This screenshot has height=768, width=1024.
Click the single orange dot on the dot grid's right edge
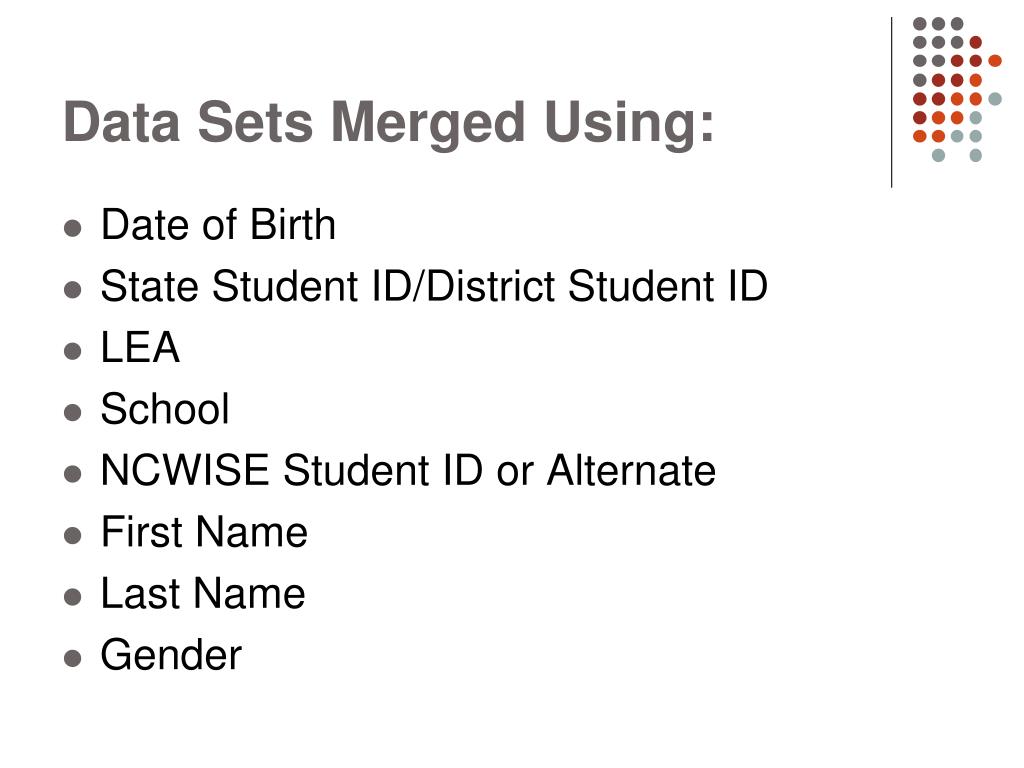tap(995, 61)
